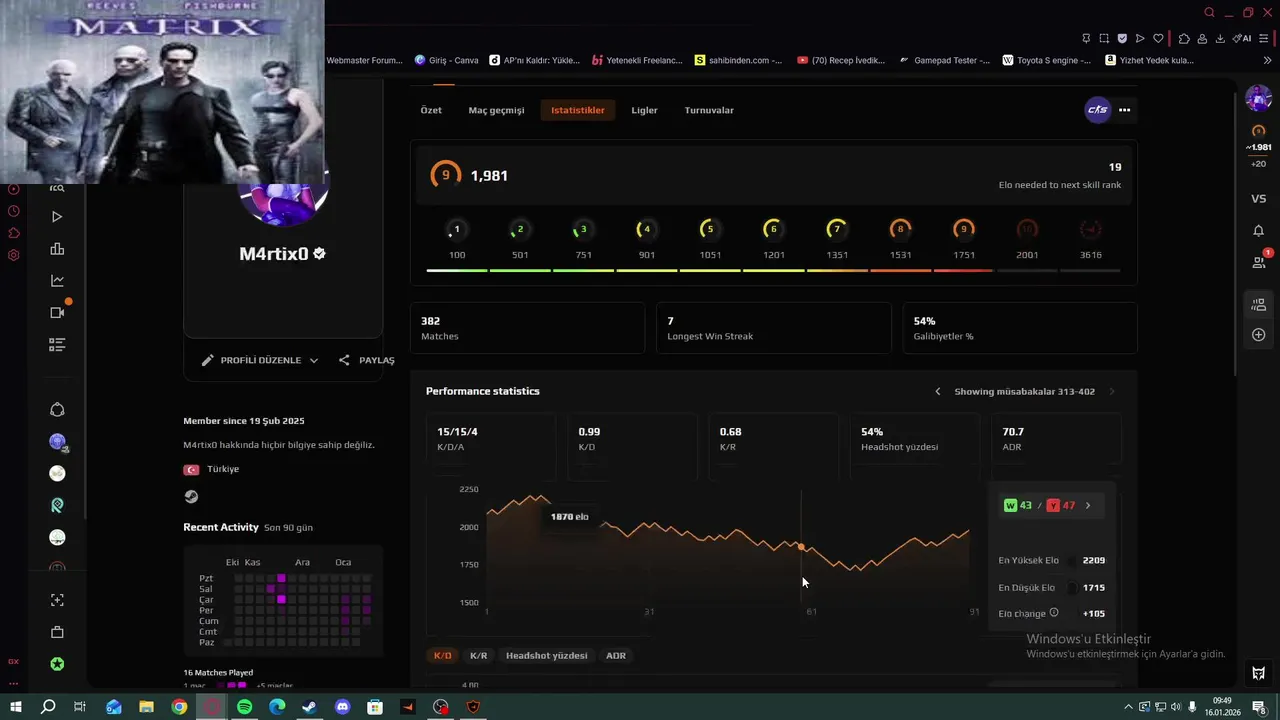Switch to the Ligler tab
Image resolution: width=1280 pixels, height=720 pixels.
(644, 110)
